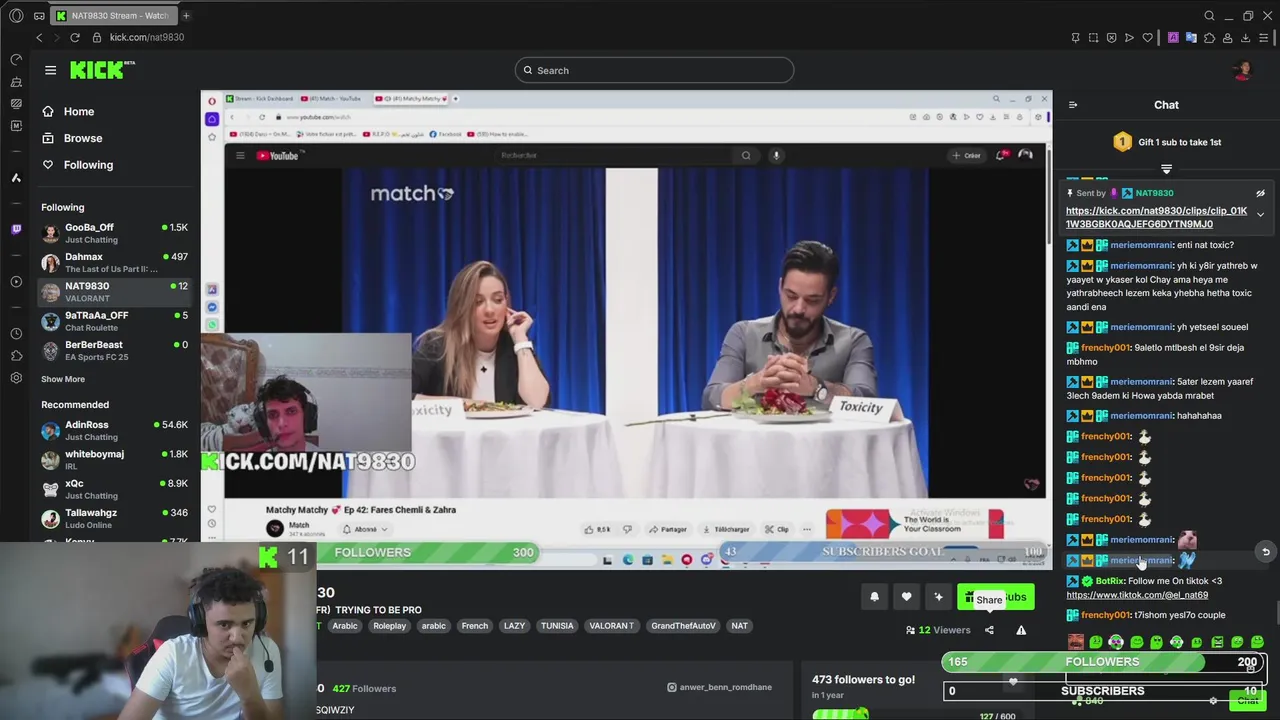Open the recommended whiteboymaj channel

(x=114, y=459)
